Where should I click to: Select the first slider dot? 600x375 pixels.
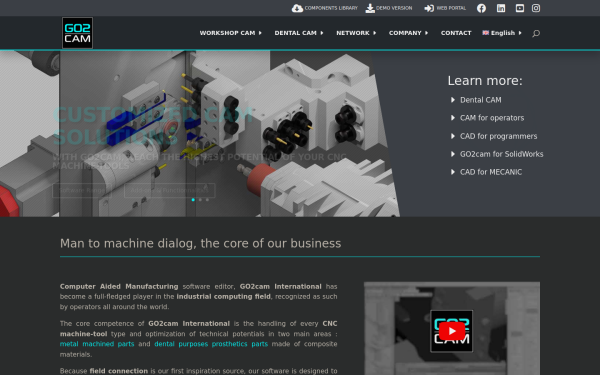(193, 200)
